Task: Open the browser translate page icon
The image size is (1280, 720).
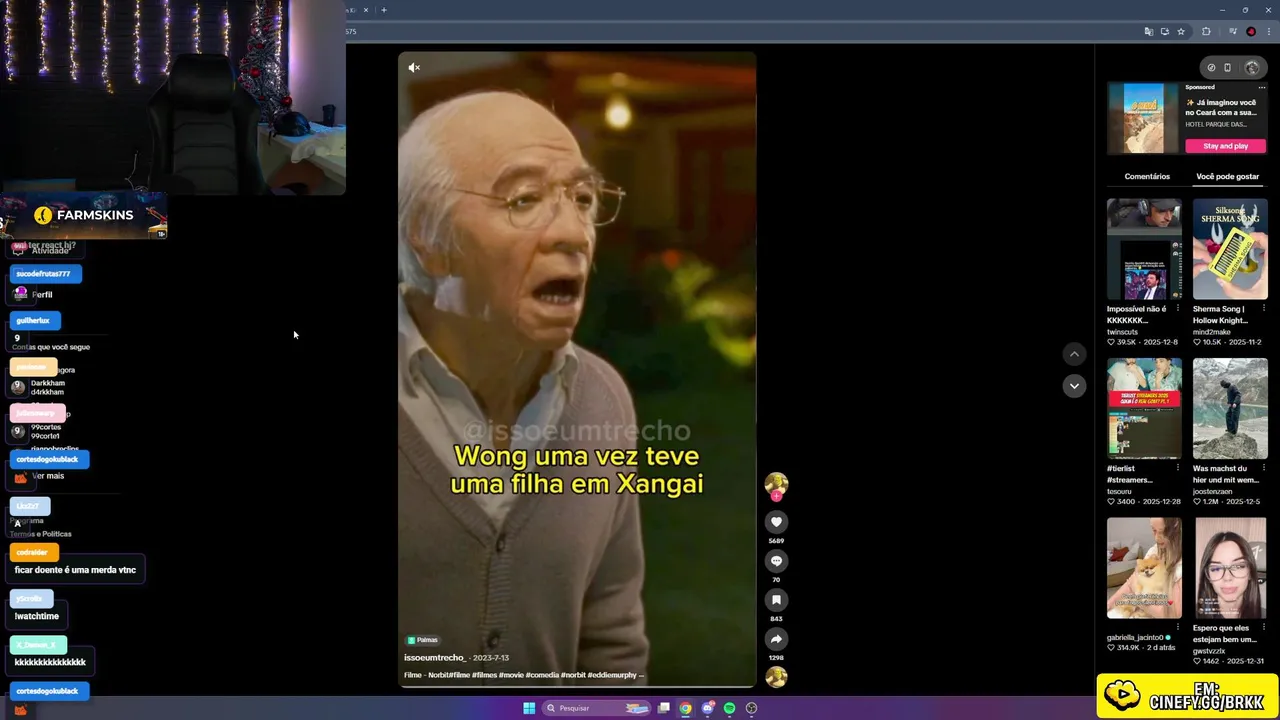Action: 1148,32
